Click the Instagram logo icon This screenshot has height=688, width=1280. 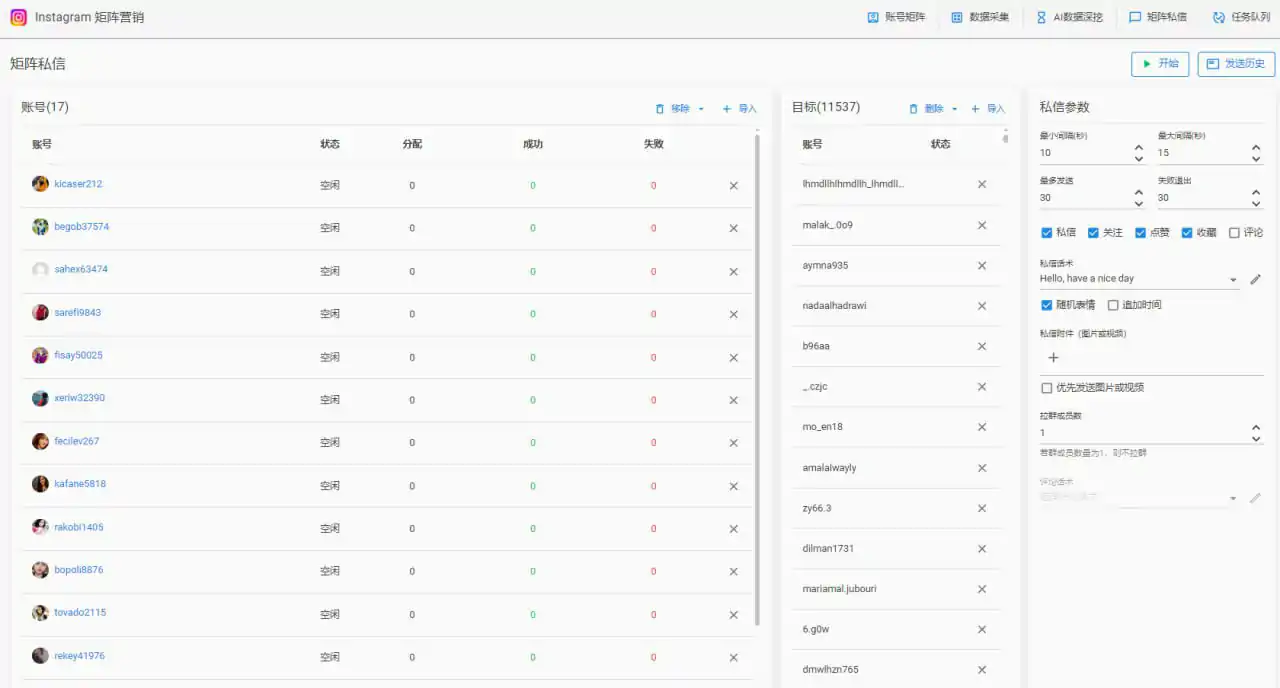(x=18, y=17)
